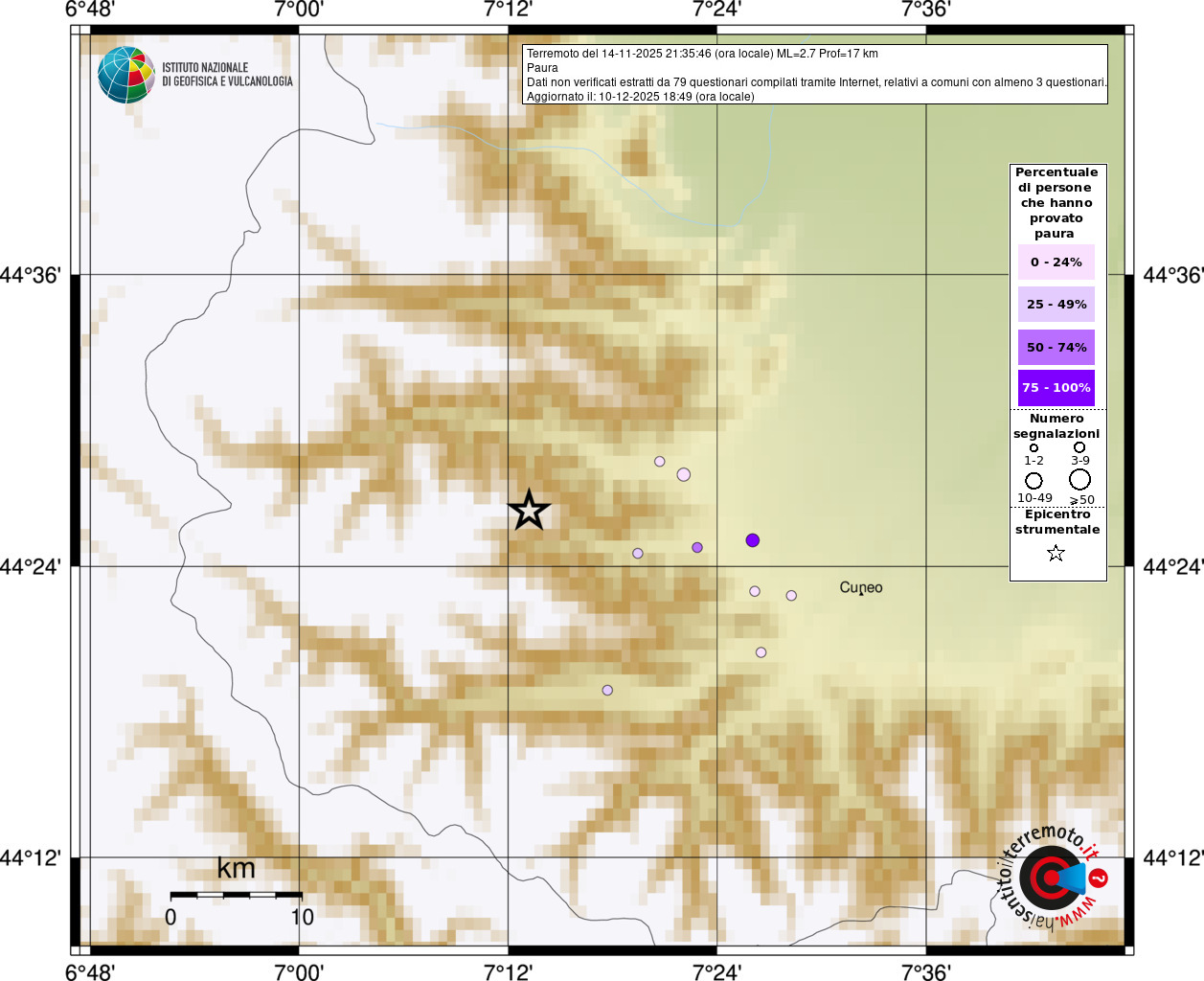Viewport: 1204px width, 981px height.
Task: Click the 1-2 reports circle in legend
Action: 1034,448
